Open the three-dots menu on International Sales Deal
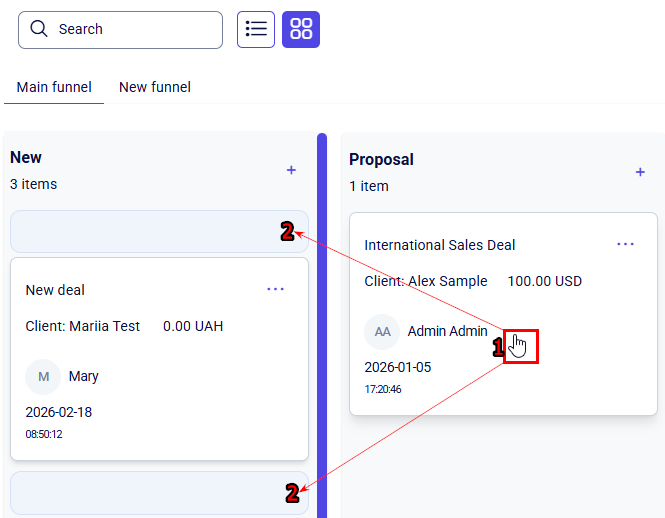The width and height of the screenshot is (665, 518). point(625,244)
